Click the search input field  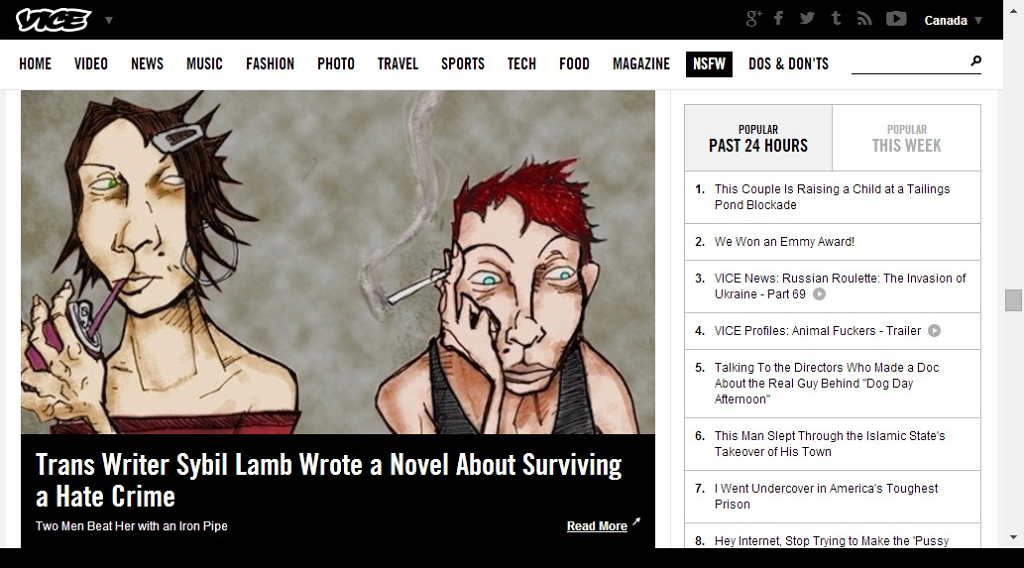(910, 62)
